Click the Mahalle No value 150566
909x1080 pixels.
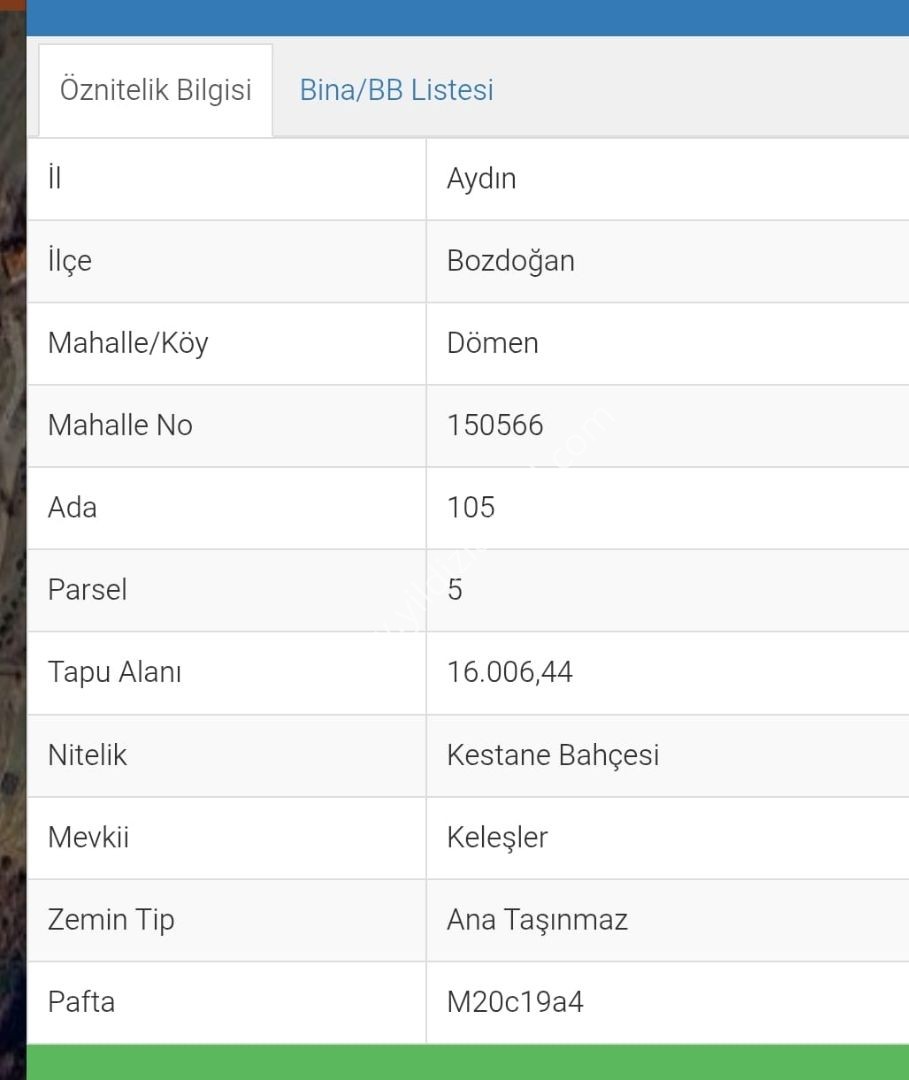point(495,425)
